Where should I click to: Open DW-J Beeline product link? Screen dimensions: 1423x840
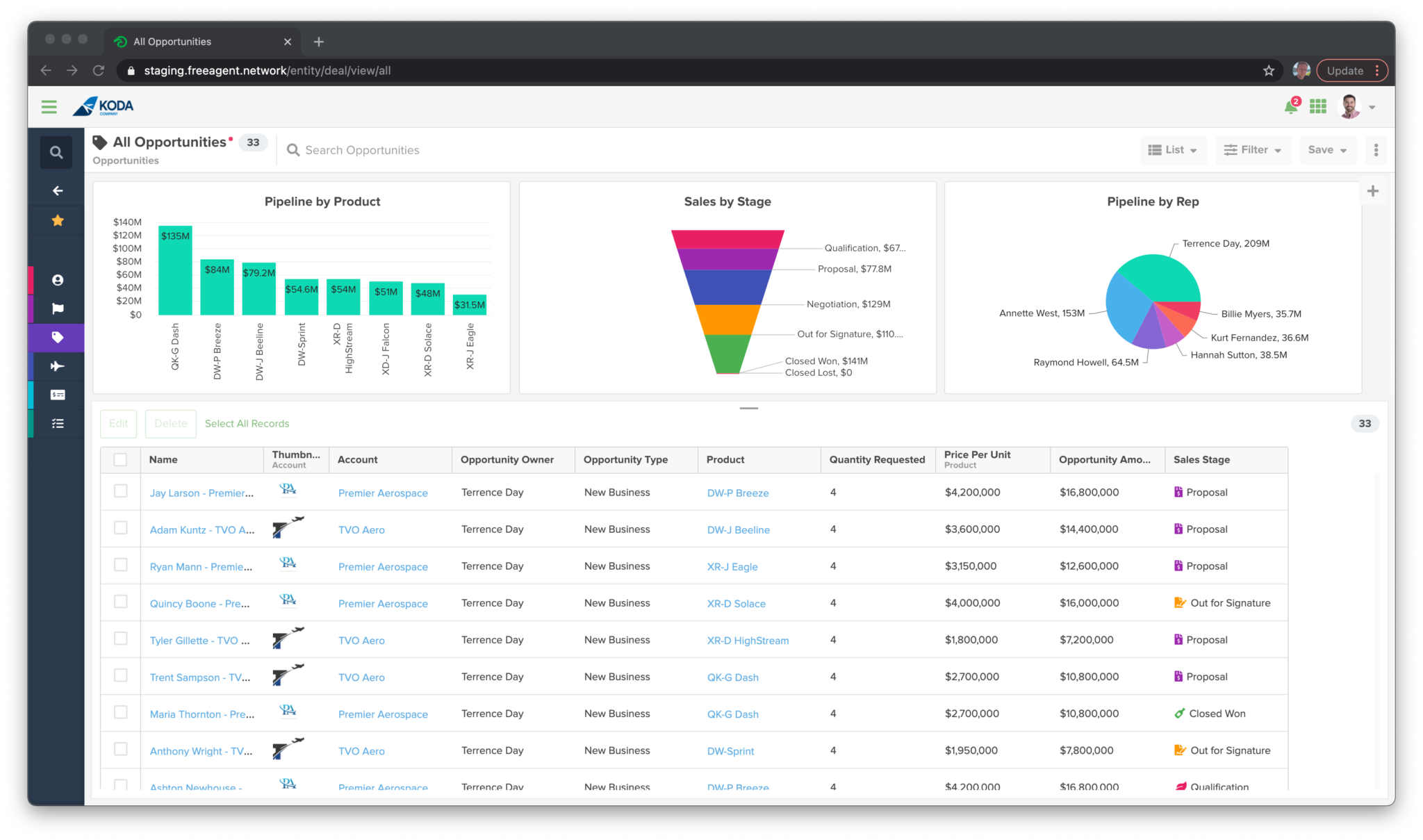pyautogui.click(x=738, y=529)
